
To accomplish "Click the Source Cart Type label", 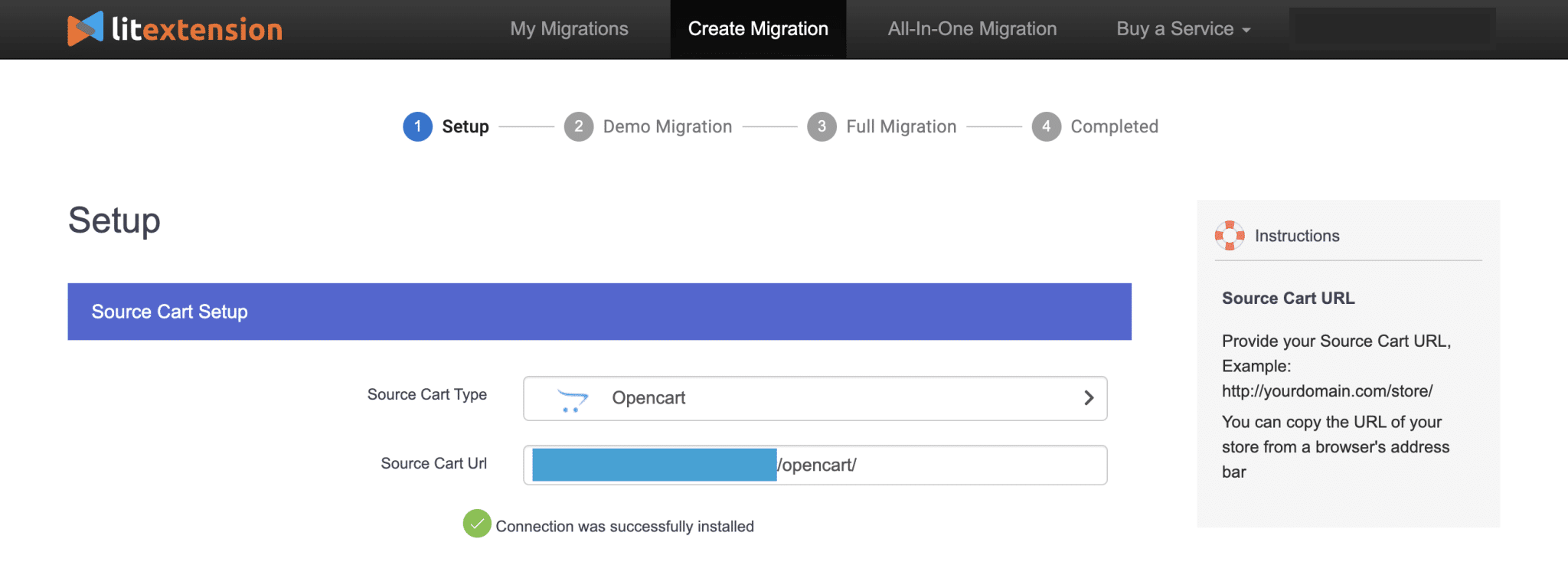I will (427, 394).
